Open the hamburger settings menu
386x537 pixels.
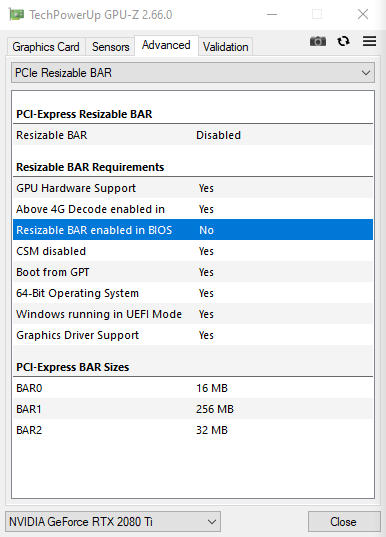tap(369, 41)
